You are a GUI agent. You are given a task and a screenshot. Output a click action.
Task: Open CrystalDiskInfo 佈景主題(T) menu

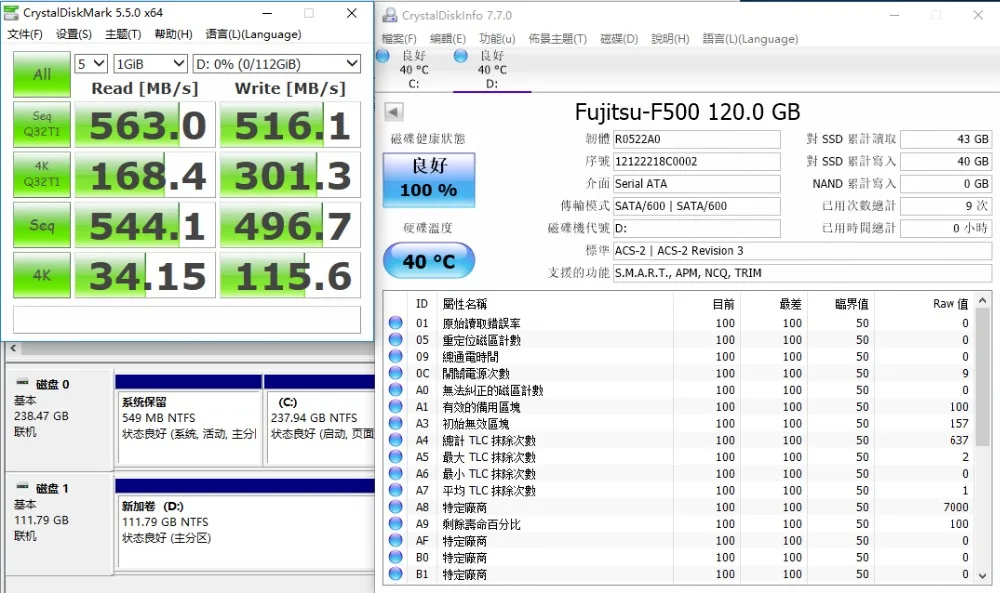(x=557, y=39)
